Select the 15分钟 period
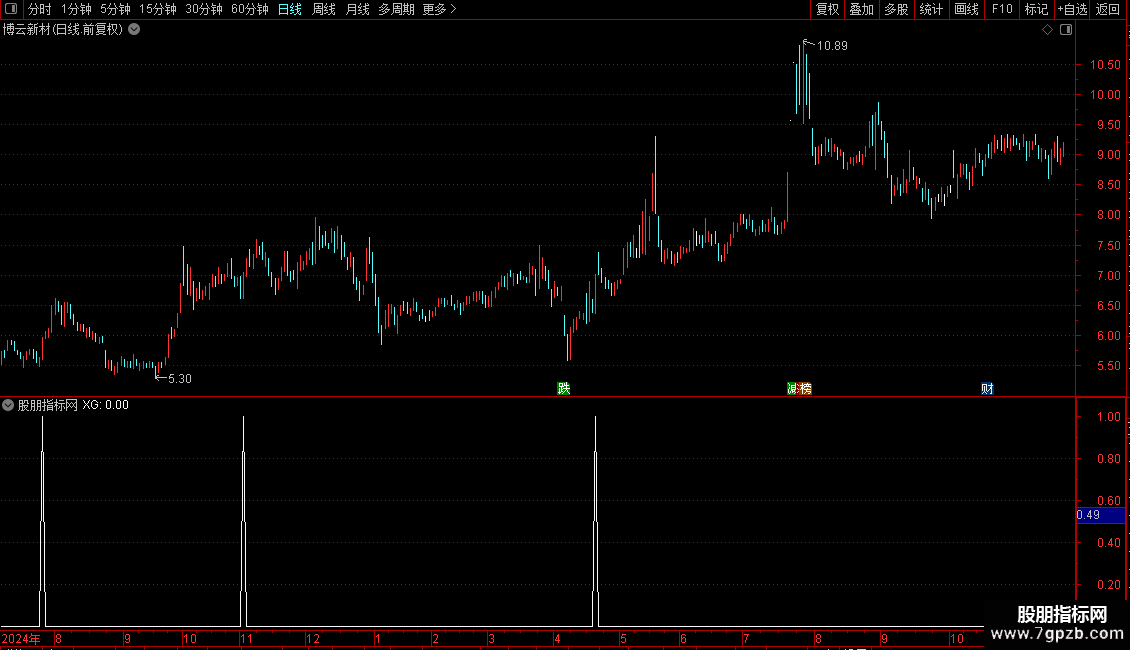This screenshot has height=650, width=1130. (x=158, y=9)
